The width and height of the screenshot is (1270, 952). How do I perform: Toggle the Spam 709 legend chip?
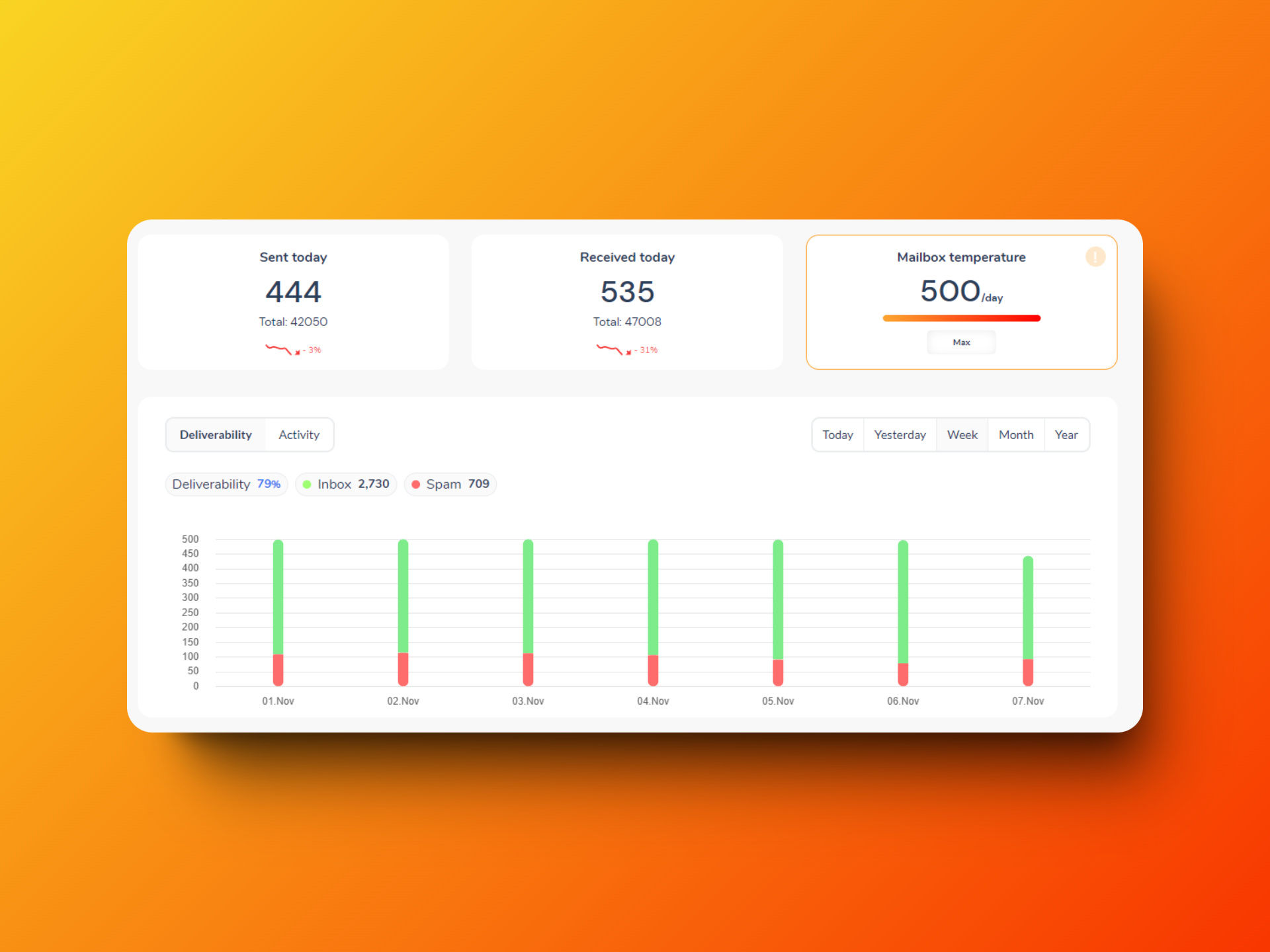(x=450, y=485)
